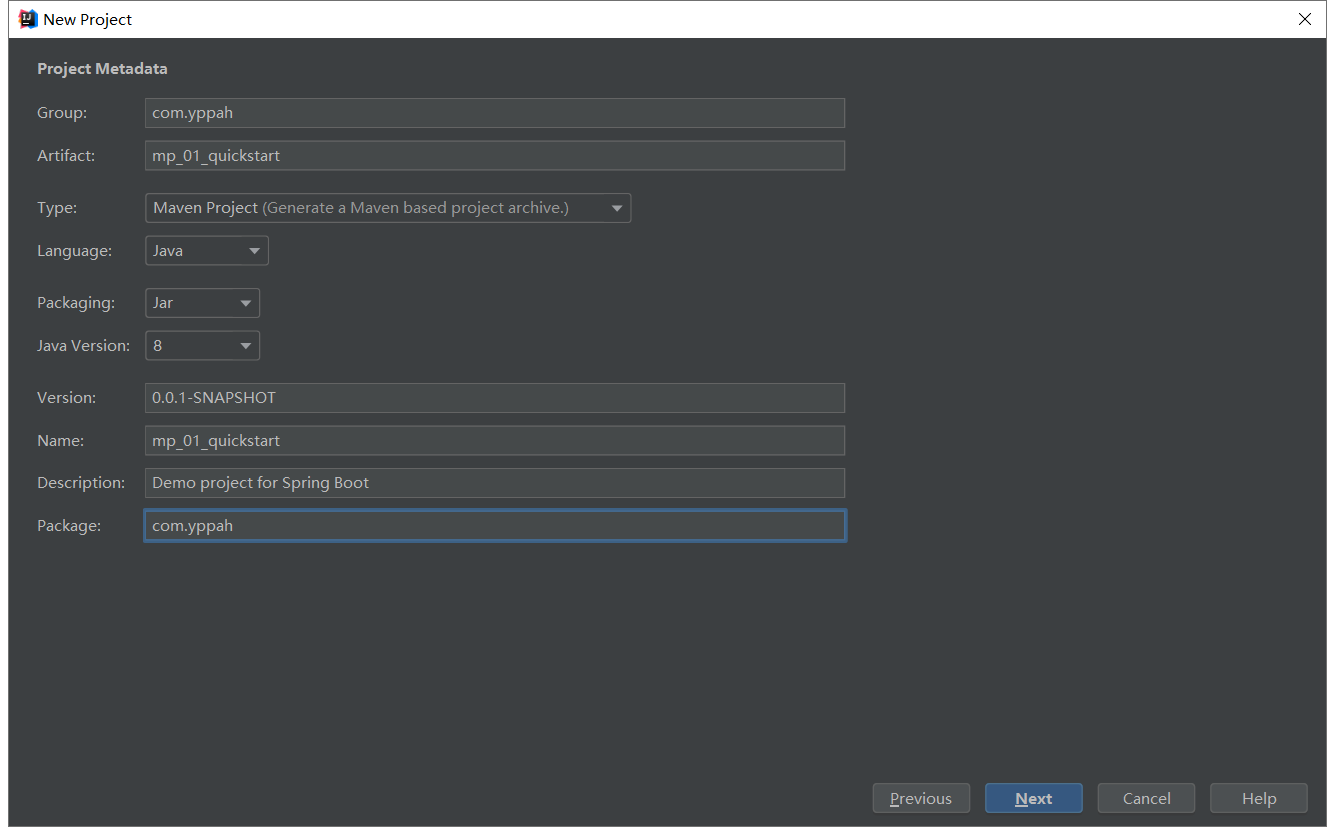
Task: Click the Project Metadata heading
Action: point(102,69)
